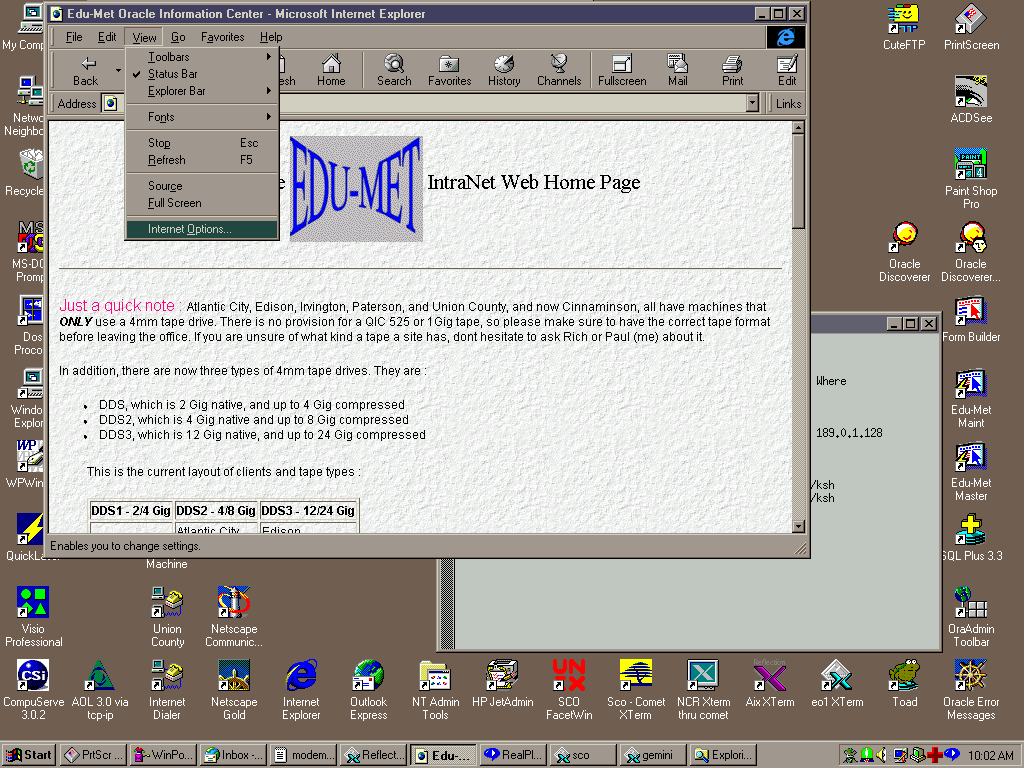Open the Mail toolbar button
Image resolution: width=1024 pixels, height=768 pixels.
677,71
